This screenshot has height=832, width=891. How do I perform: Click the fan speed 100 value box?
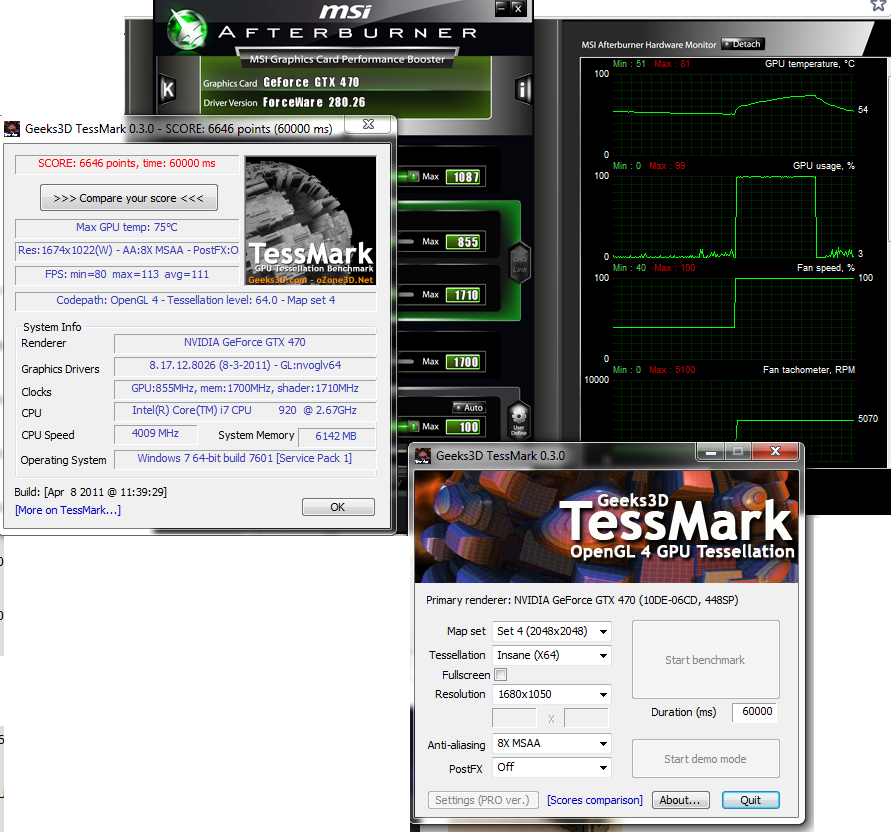point(466,427)
